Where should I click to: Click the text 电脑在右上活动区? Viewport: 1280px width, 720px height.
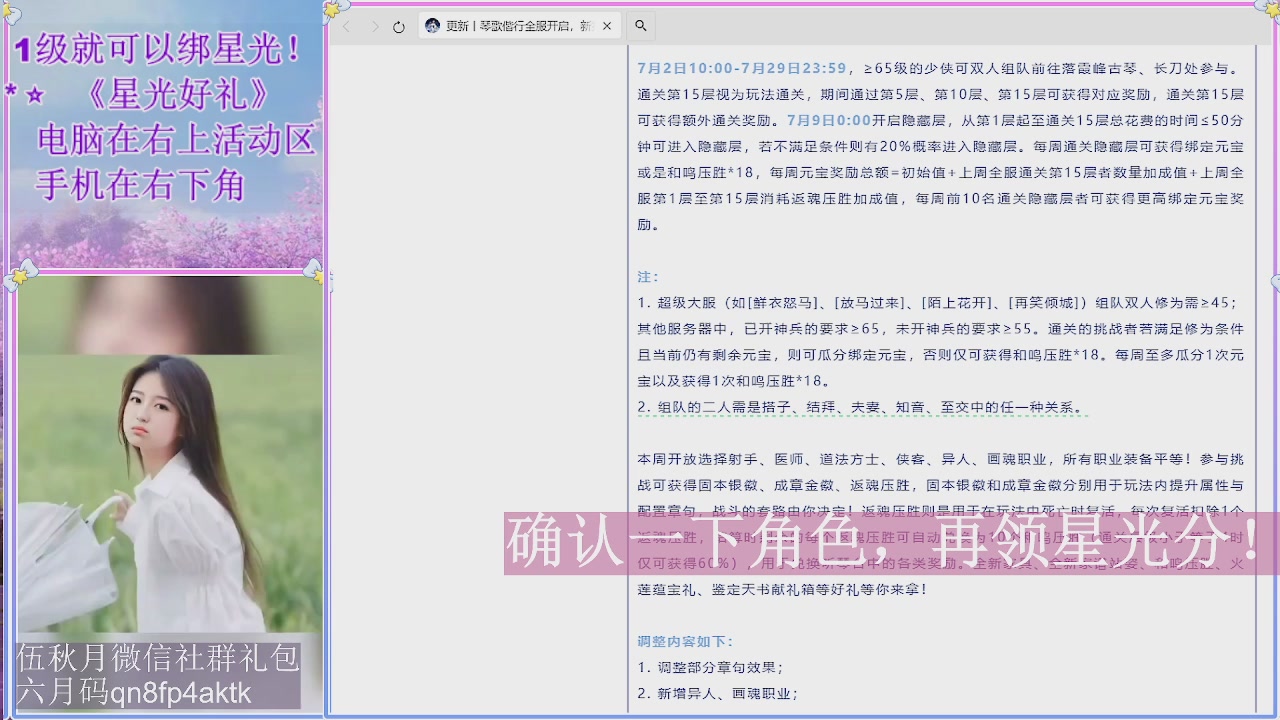[177, 140]
